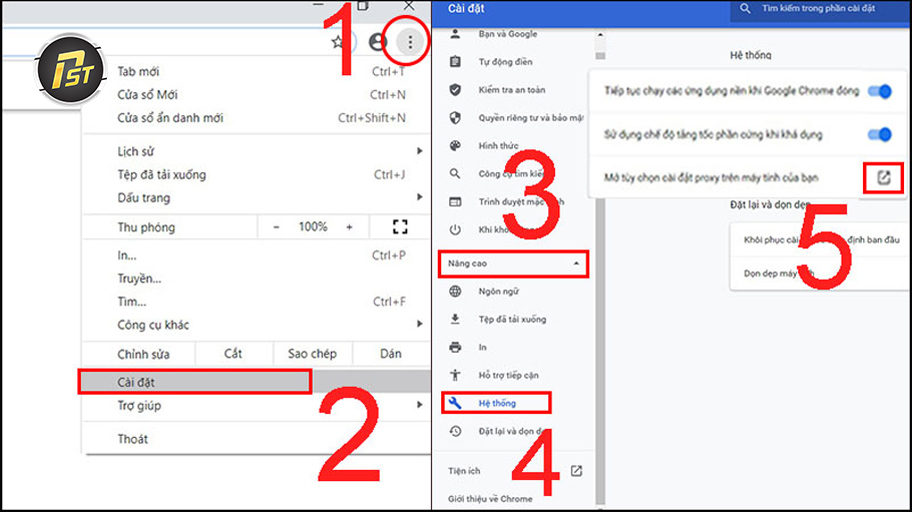Click the Hệ thống wrench icon
This screenshot has height=513, width=912.
[x=455, y=403]
